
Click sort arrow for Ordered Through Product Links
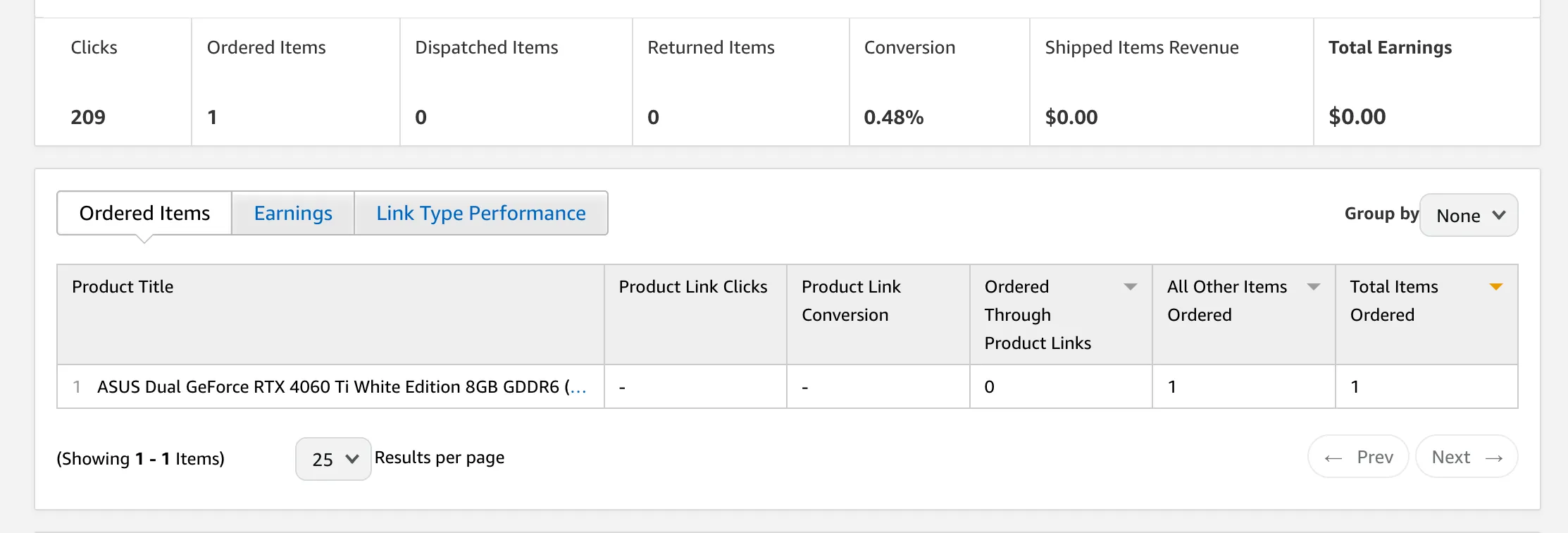1130,287
